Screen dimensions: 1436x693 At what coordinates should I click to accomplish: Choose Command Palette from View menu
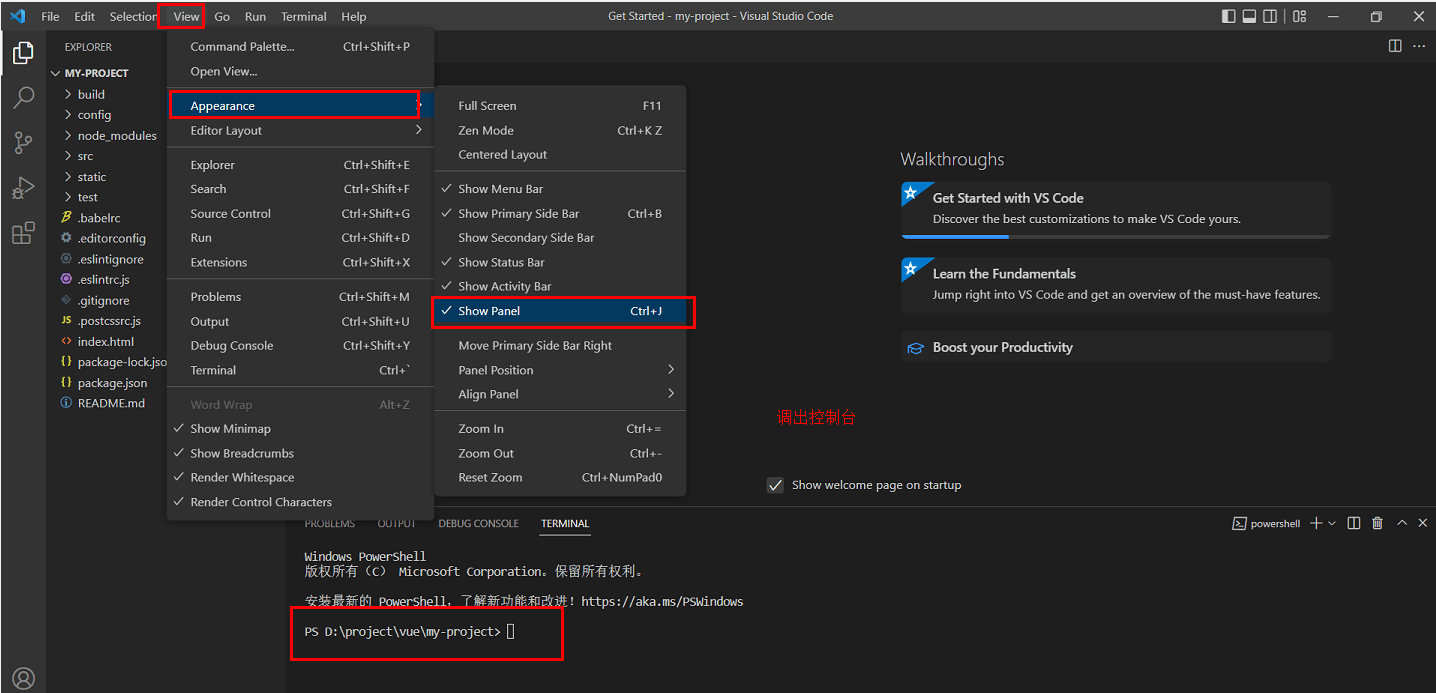[x=300, y=47]
